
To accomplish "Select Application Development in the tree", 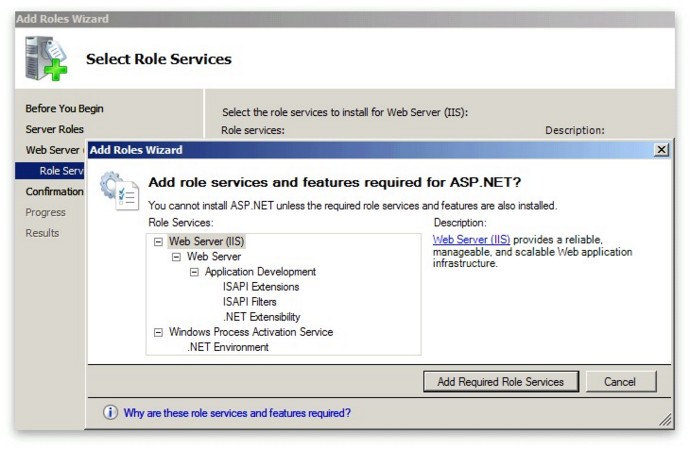I will (261, 272).
